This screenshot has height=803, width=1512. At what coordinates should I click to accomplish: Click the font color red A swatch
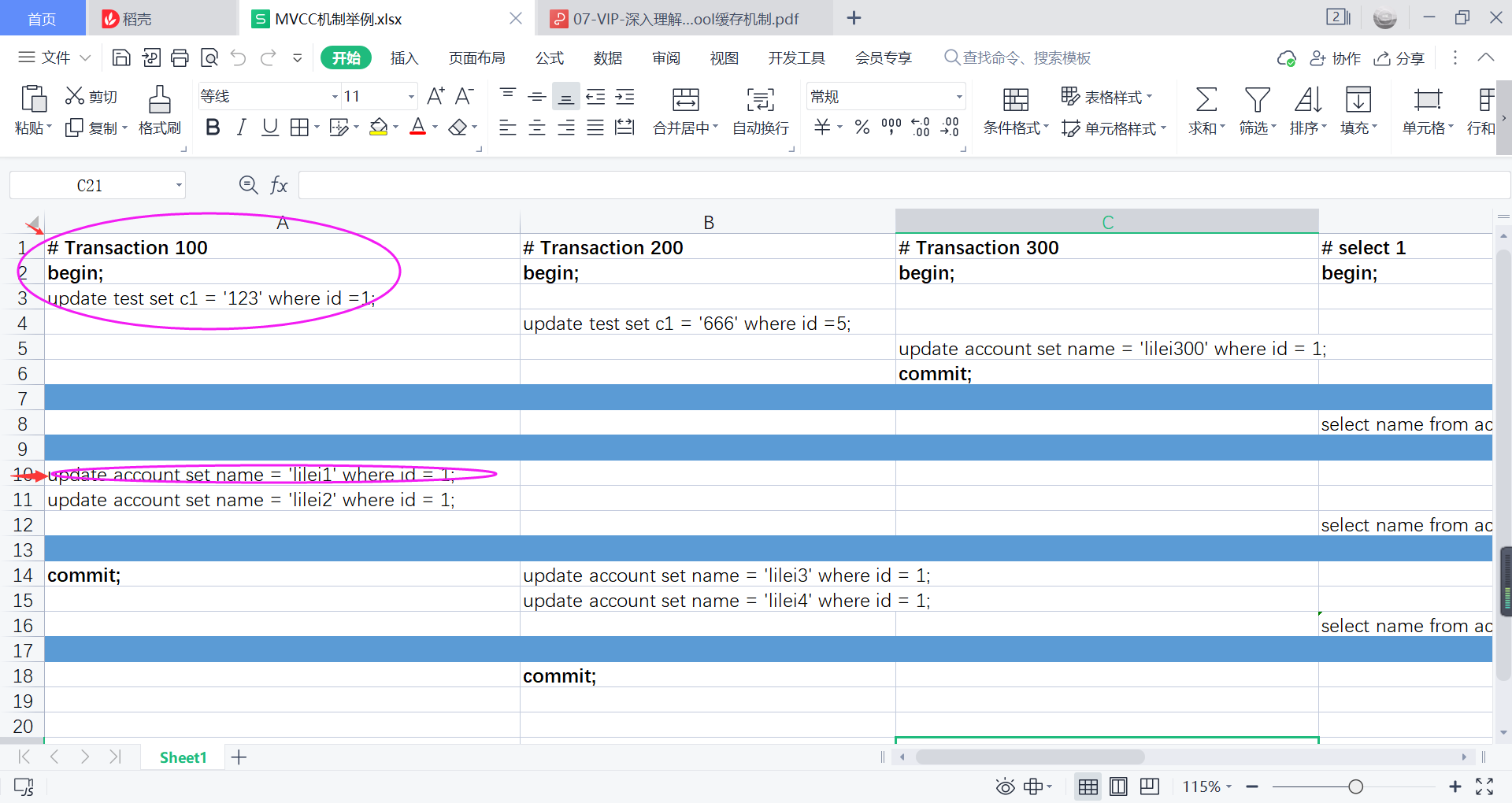coord(418,128)
